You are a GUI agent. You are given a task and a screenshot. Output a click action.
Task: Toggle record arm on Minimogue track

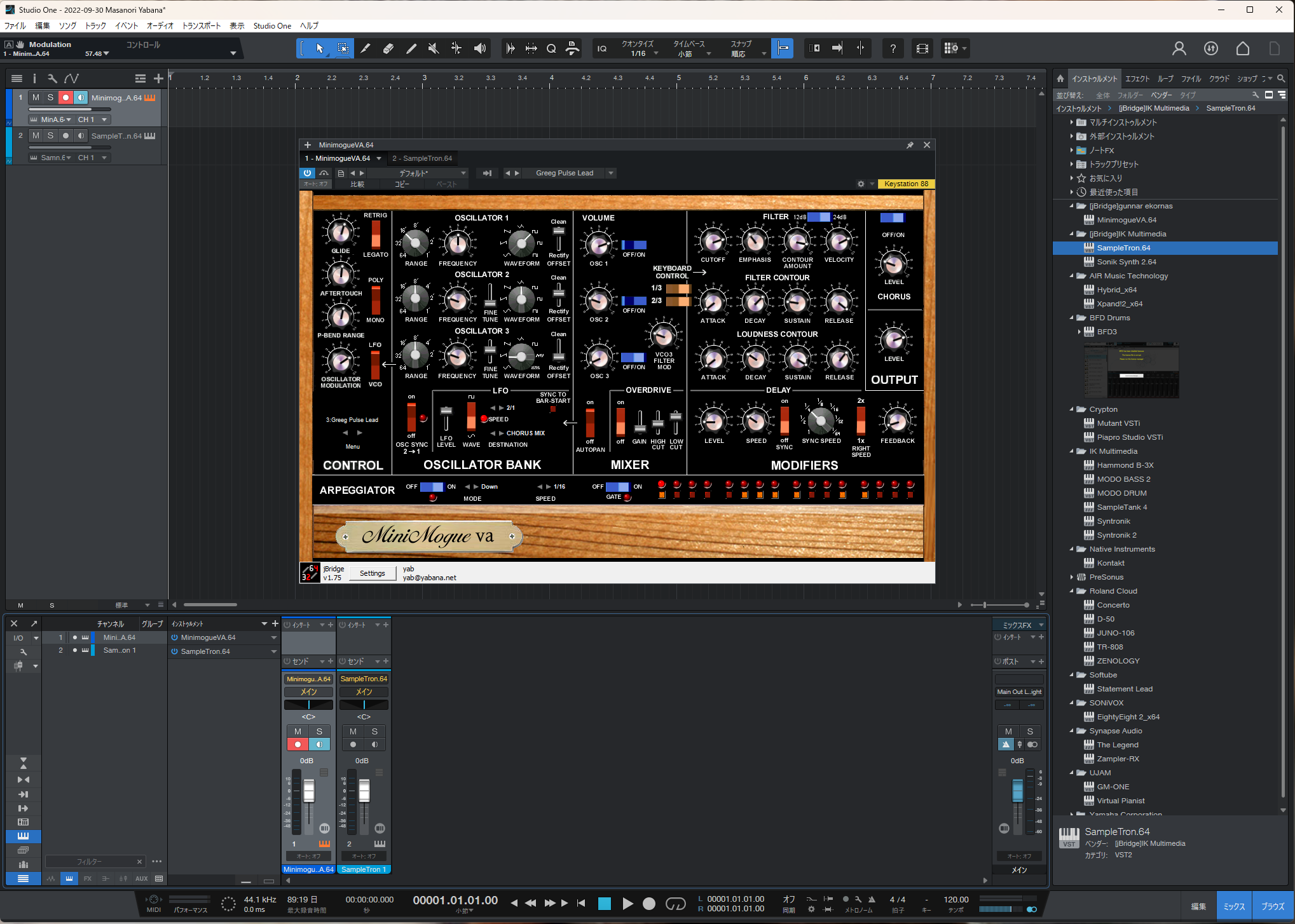click(65, 97)
